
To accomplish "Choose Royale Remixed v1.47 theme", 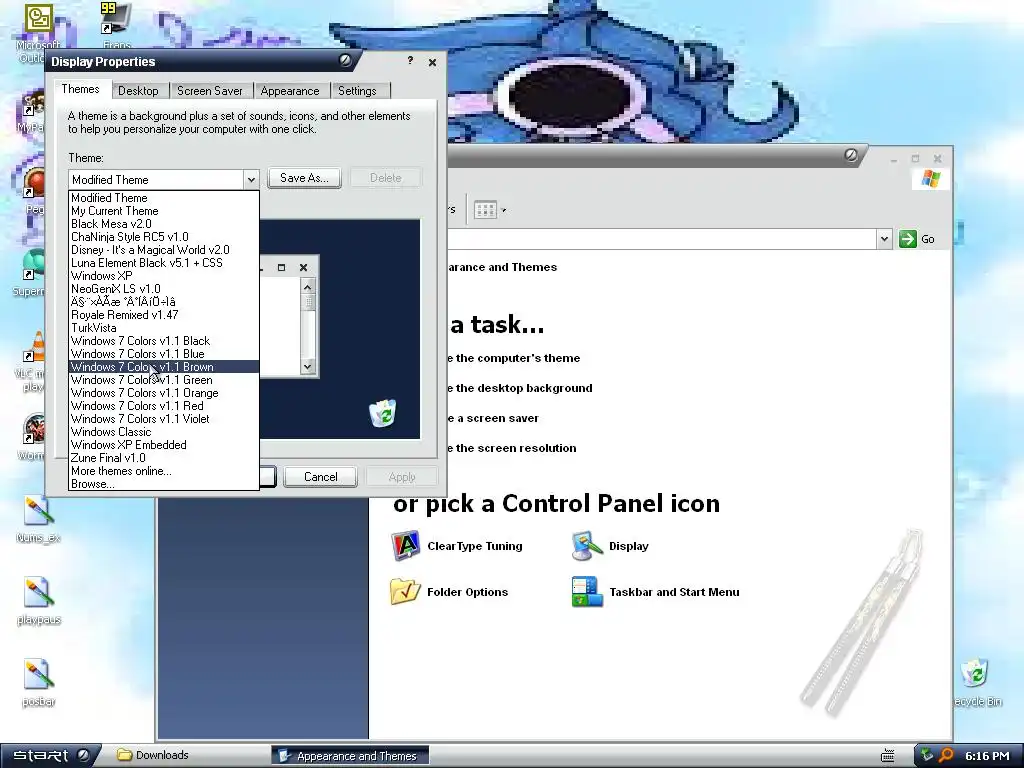I will 164,315.
